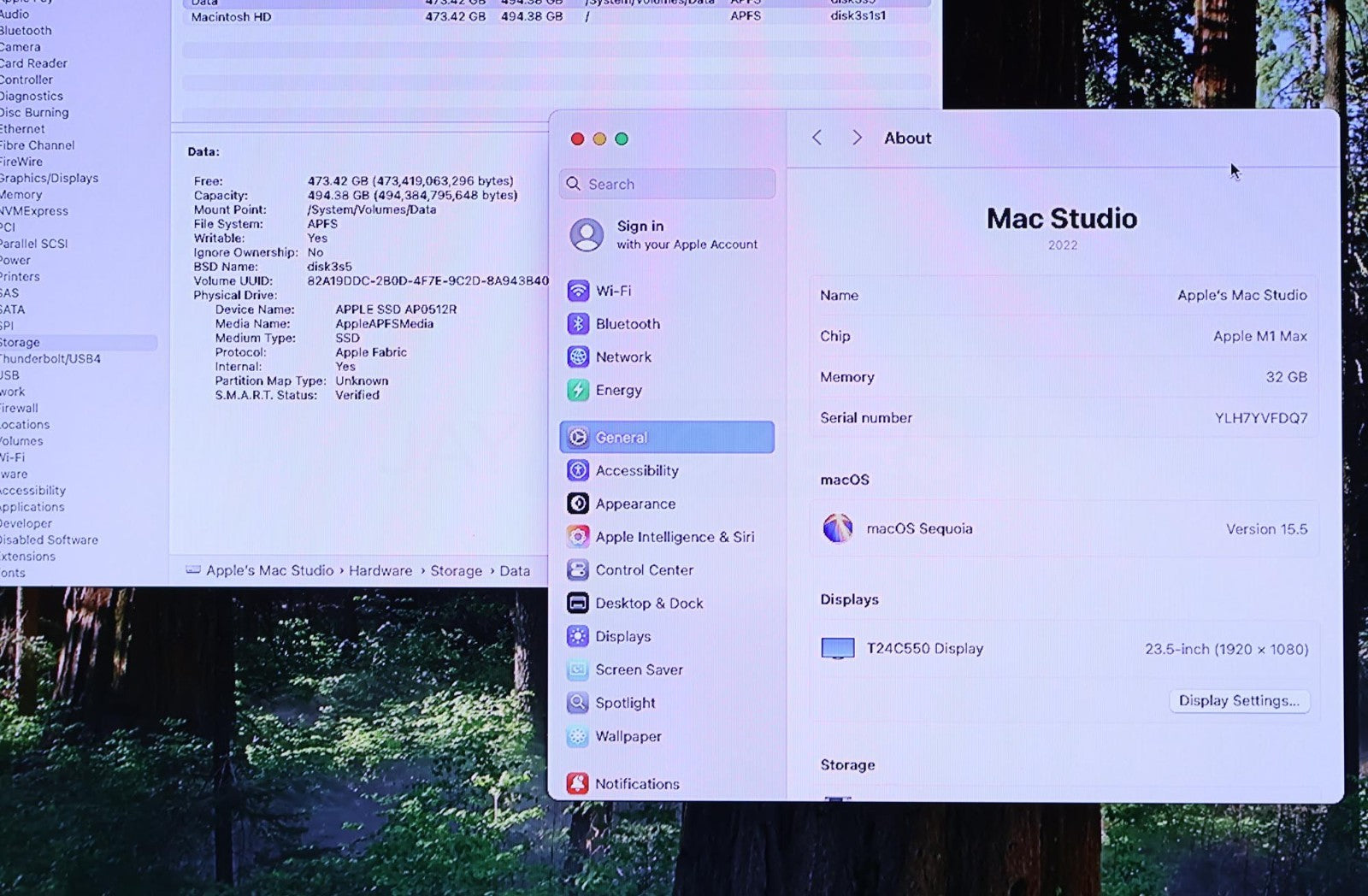Click the Serial number value YLH7YVFDQ7
The image size is (1368, 896).
coord(1261,418)
